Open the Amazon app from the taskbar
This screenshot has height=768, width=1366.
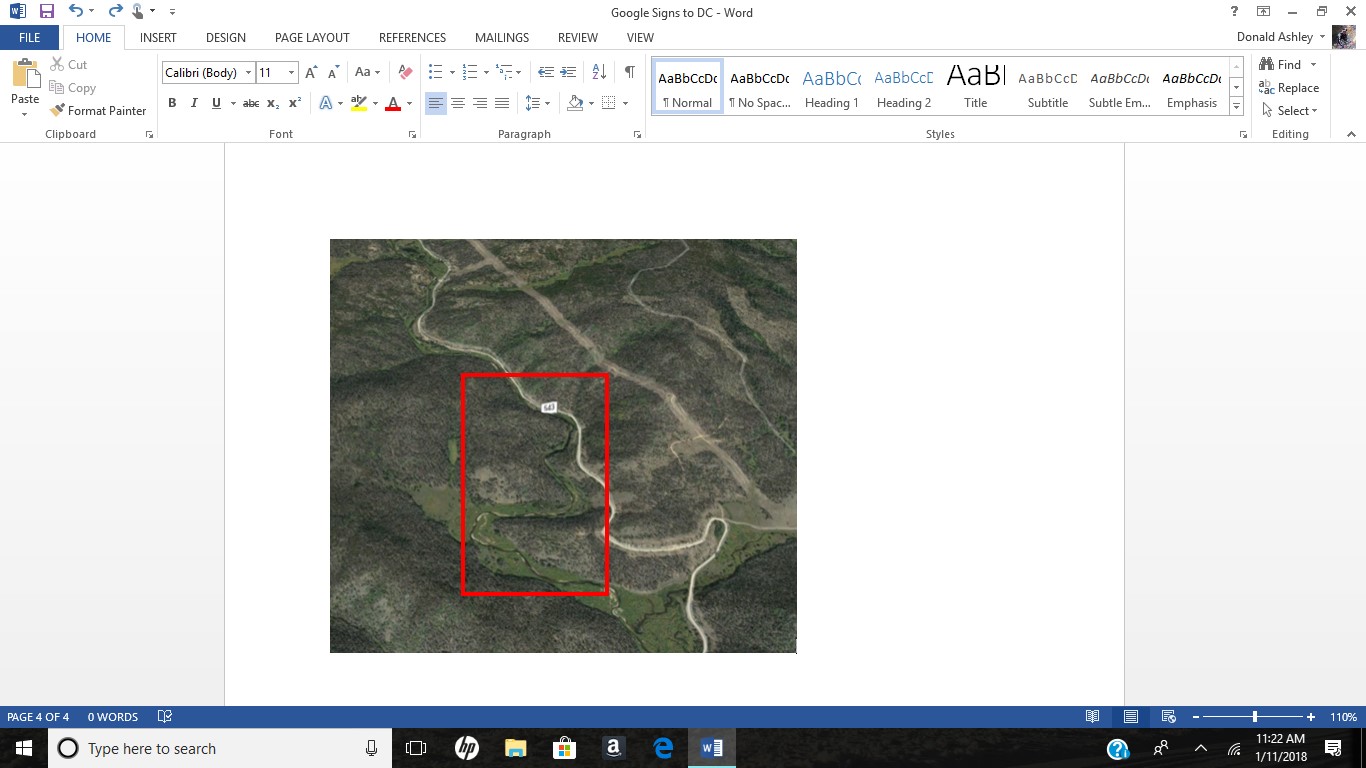click(613, 748)
